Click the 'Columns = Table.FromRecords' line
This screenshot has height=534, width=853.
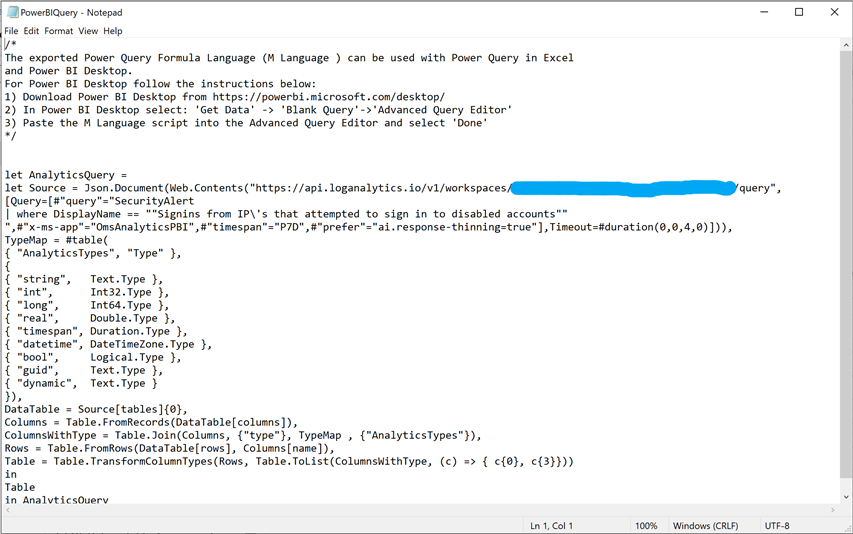pyautogui.click(x=151, y=423)
